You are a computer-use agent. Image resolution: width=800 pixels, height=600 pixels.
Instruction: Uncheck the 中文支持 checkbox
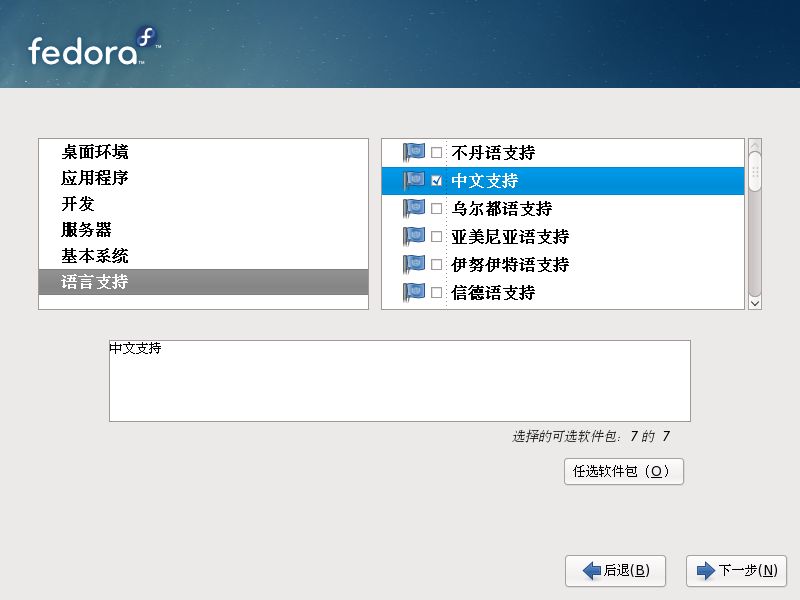tap(436, 181)
